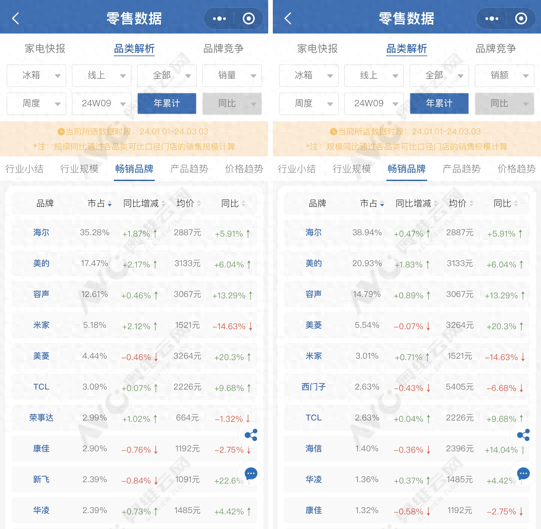Select 畅销品牌 sub-tab in right panel

tap(406, 169)
